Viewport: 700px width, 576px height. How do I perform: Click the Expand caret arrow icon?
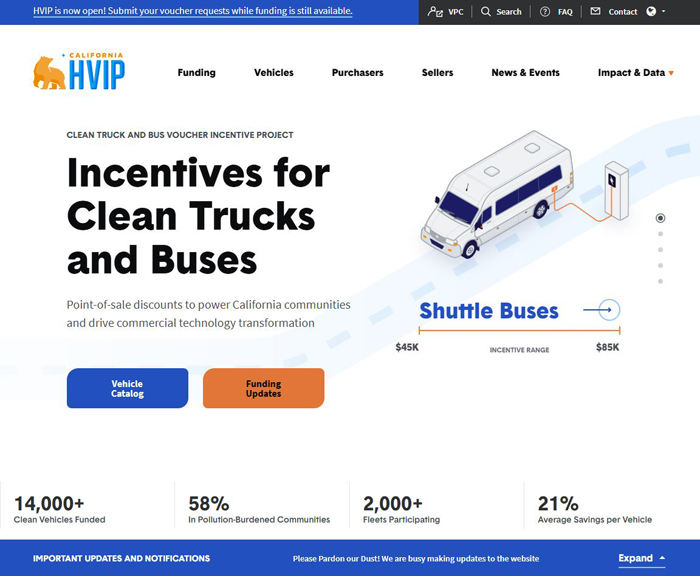662,558
